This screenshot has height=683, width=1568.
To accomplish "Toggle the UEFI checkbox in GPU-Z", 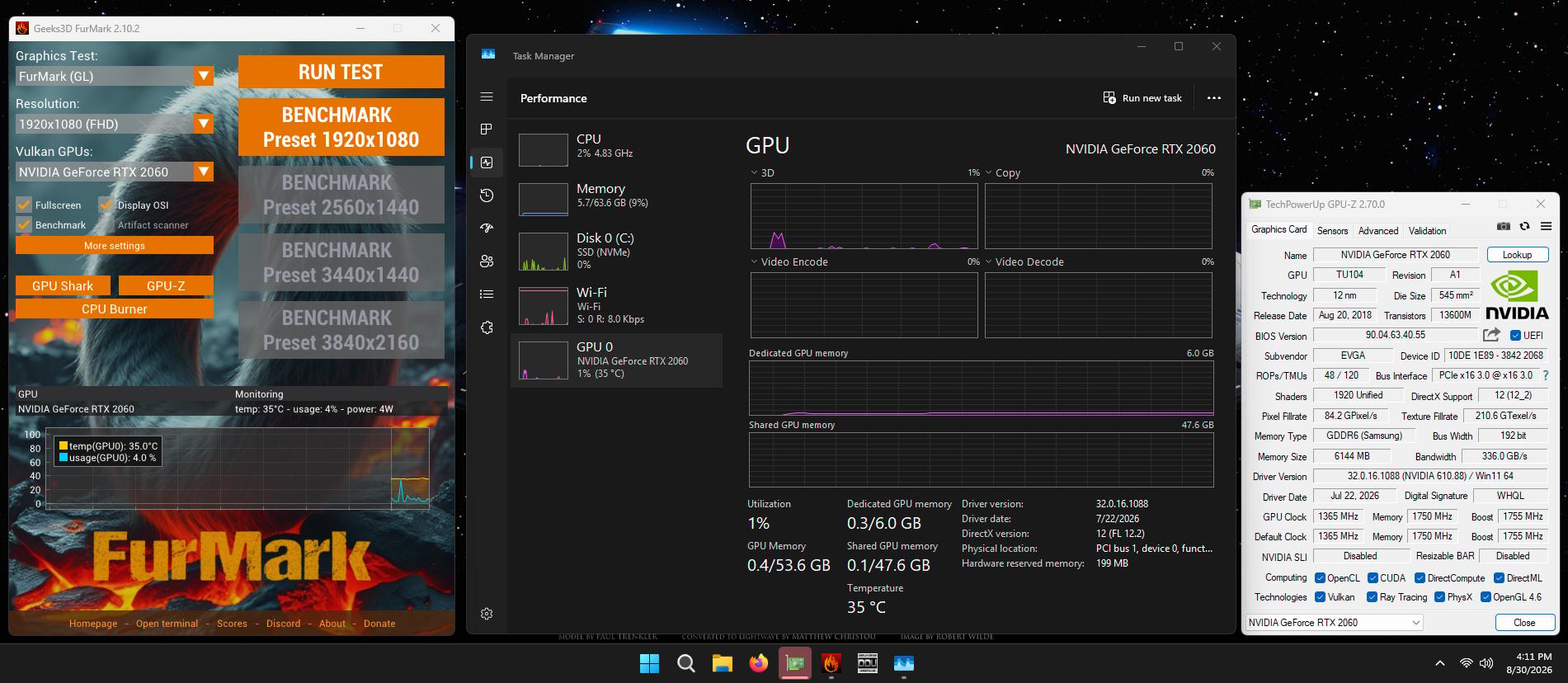I will pyautogui.click(x=1515, y=336).
